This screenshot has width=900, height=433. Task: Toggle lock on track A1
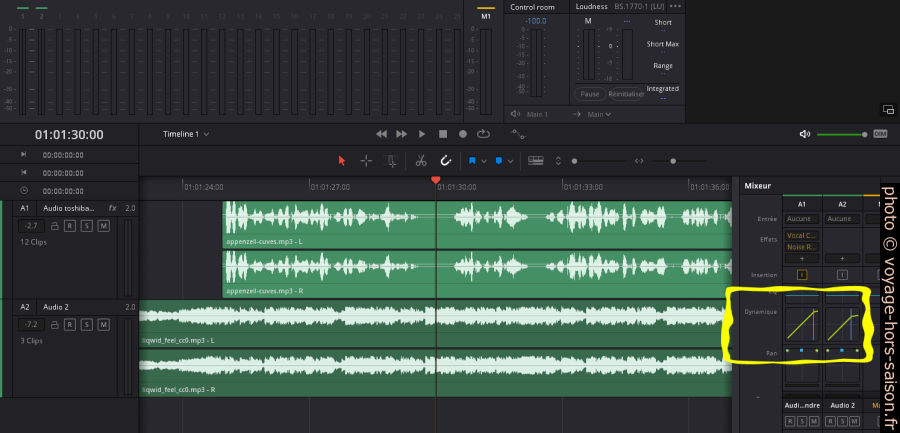coord(55,226)
